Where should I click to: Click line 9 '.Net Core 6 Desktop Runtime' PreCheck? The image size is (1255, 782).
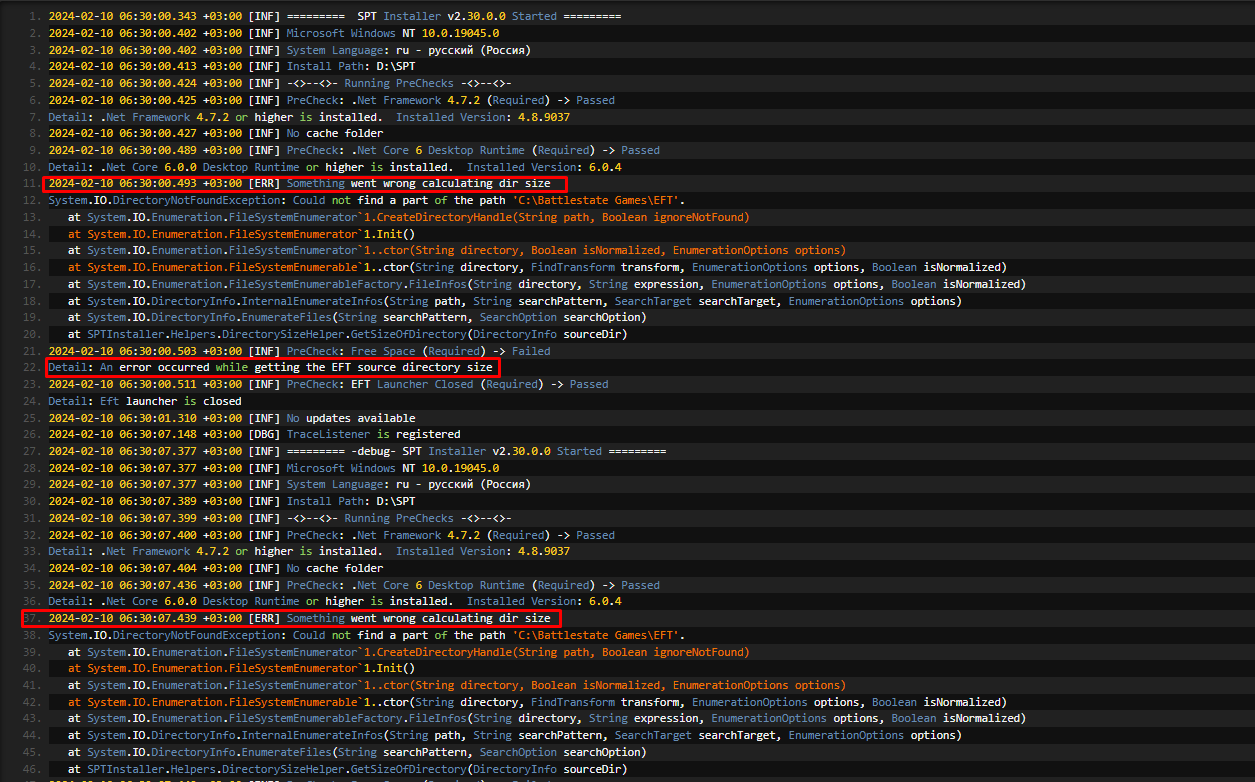tap(354, 150)
